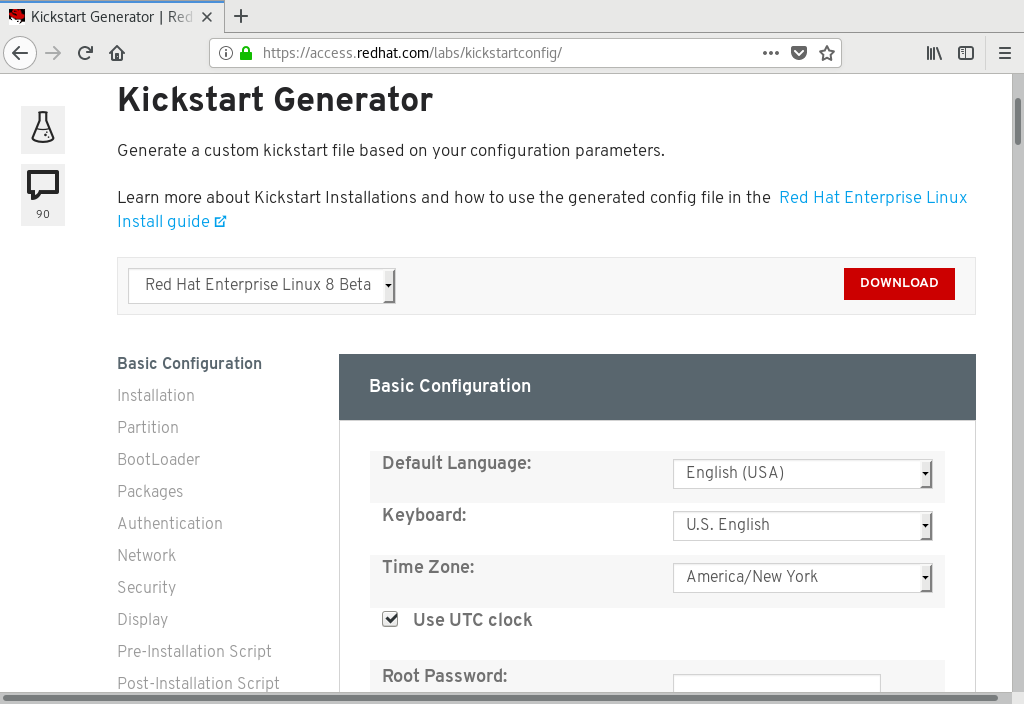
Task: Go to the browser home icon
Action: [x=117, y=53]
